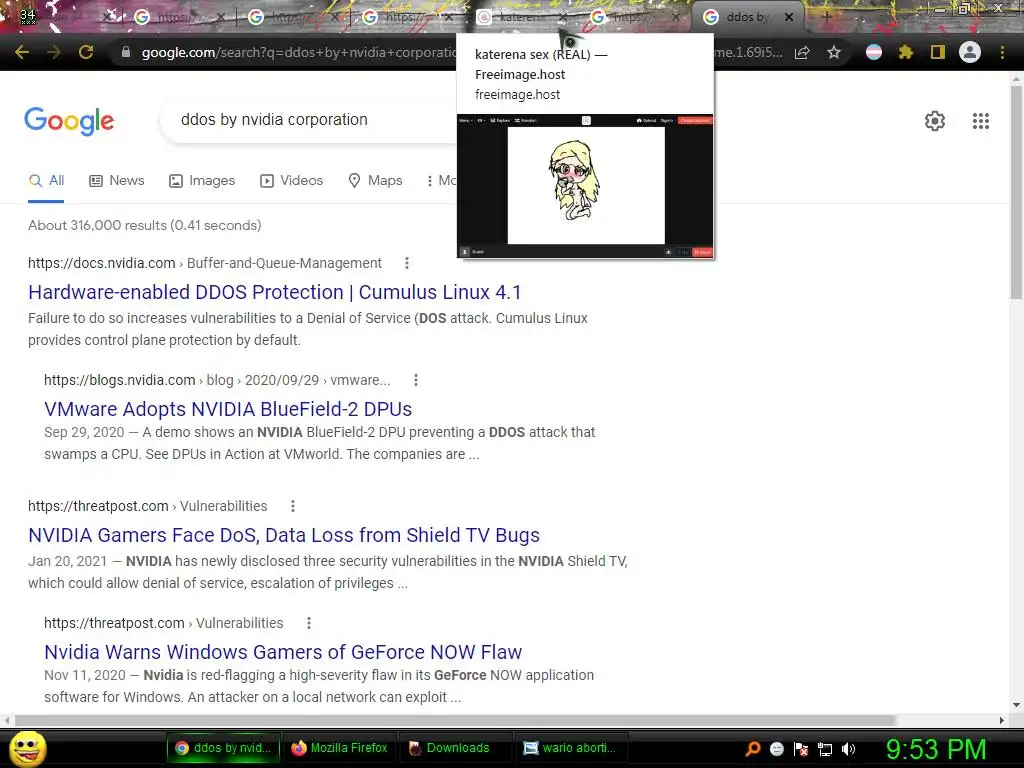Click the 'Nov 11, 2020' result date text
This screenshot has width=1024, height=768.
pyautogui.click(x=85, y=675)
